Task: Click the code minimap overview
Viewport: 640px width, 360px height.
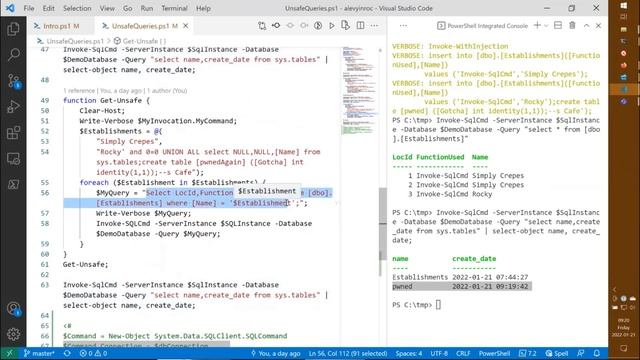Action: [x=359, y=91]
